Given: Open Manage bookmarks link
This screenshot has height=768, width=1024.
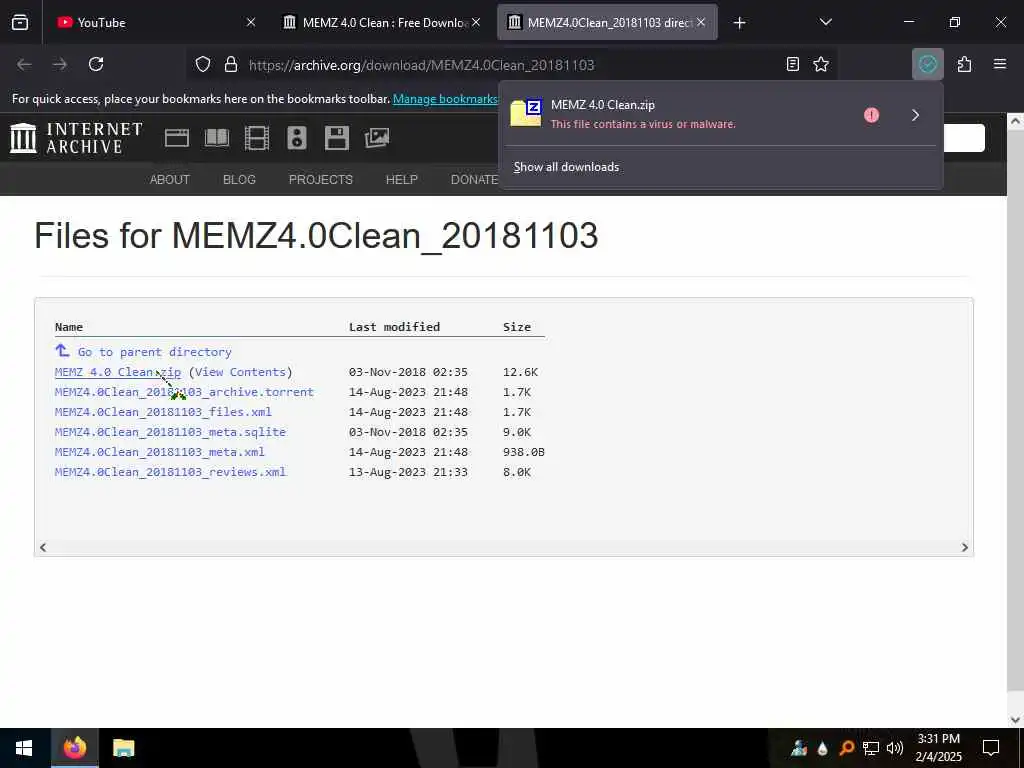Looking at the screenshot, I should 445,99.
